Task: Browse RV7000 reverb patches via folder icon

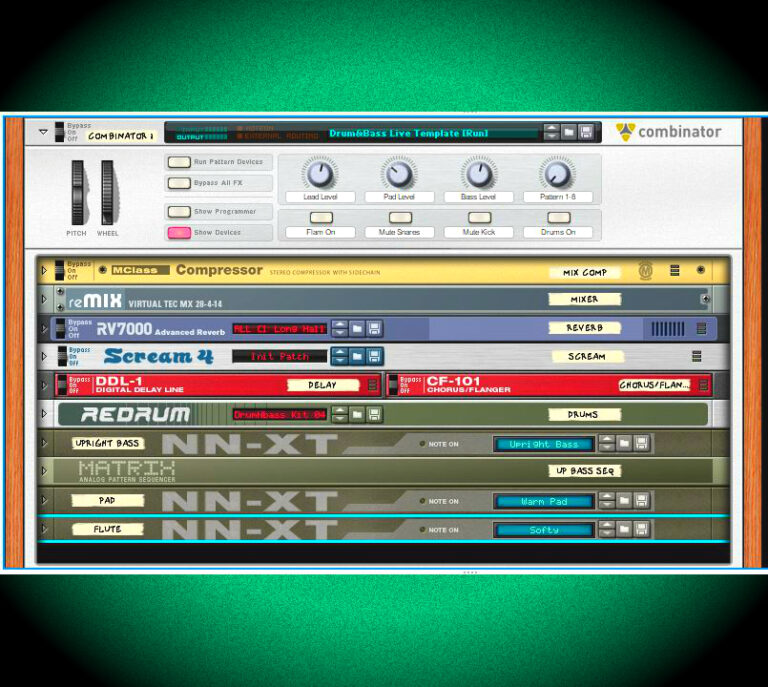Action: click(357, 329)
